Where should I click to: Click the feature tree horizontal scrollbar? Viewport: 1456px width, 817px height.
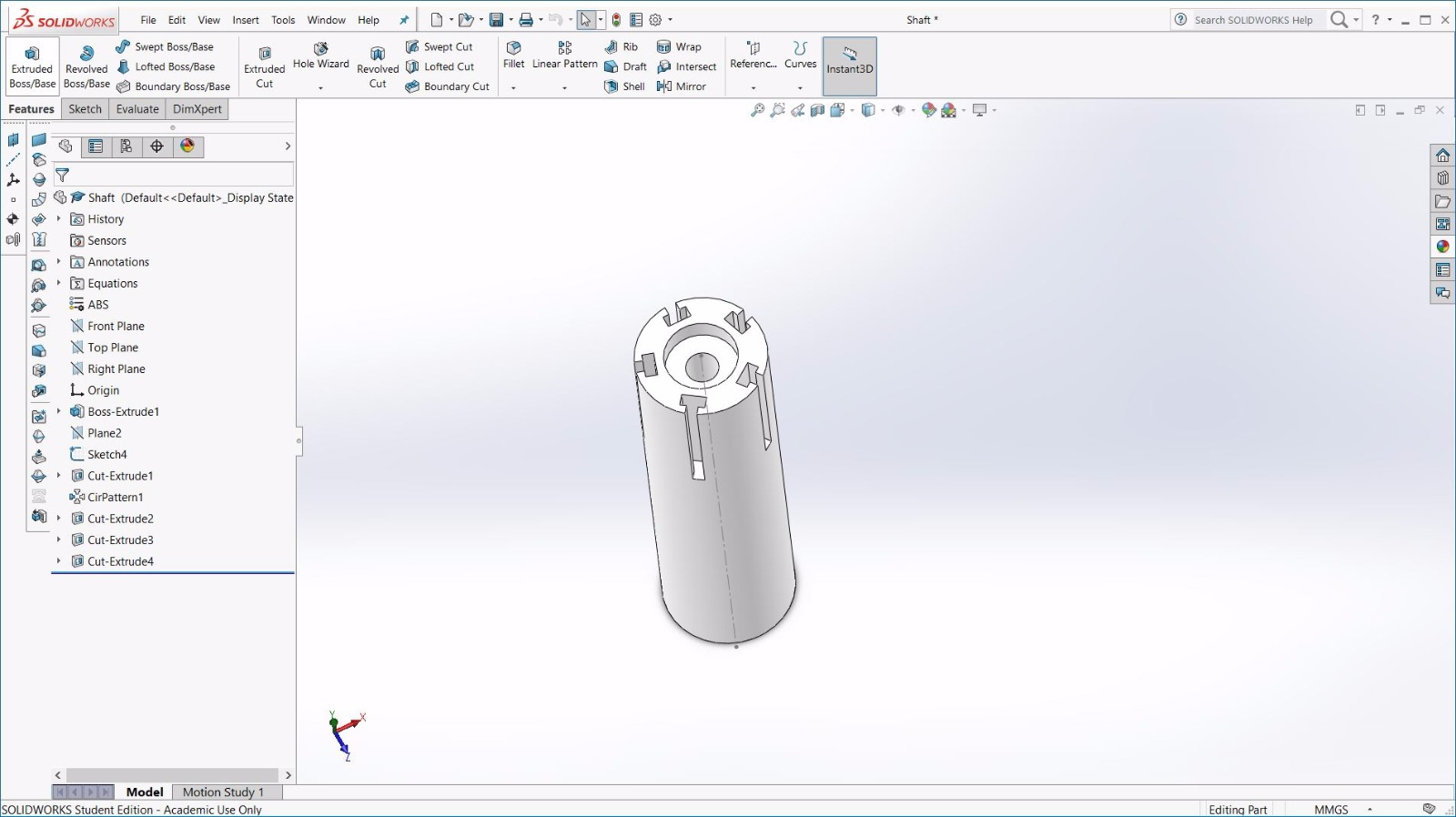coord(172,775)
